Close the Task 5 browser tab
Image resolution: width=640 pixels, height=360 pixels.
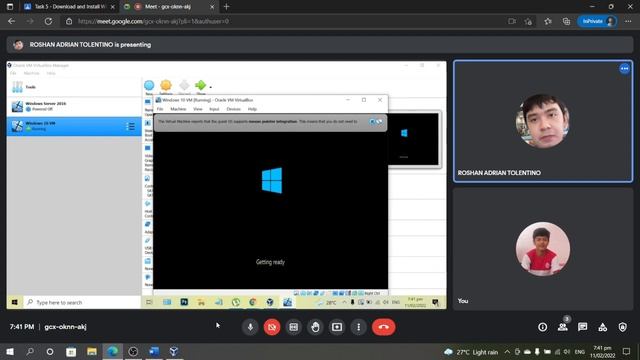coord(113,7)
